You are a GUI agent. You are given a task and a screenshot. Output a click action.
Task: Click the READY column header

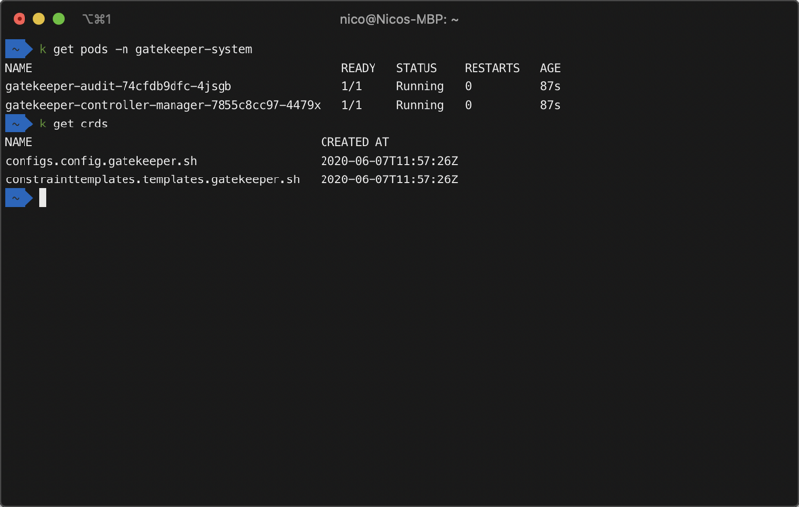click(x=358, y=68)
